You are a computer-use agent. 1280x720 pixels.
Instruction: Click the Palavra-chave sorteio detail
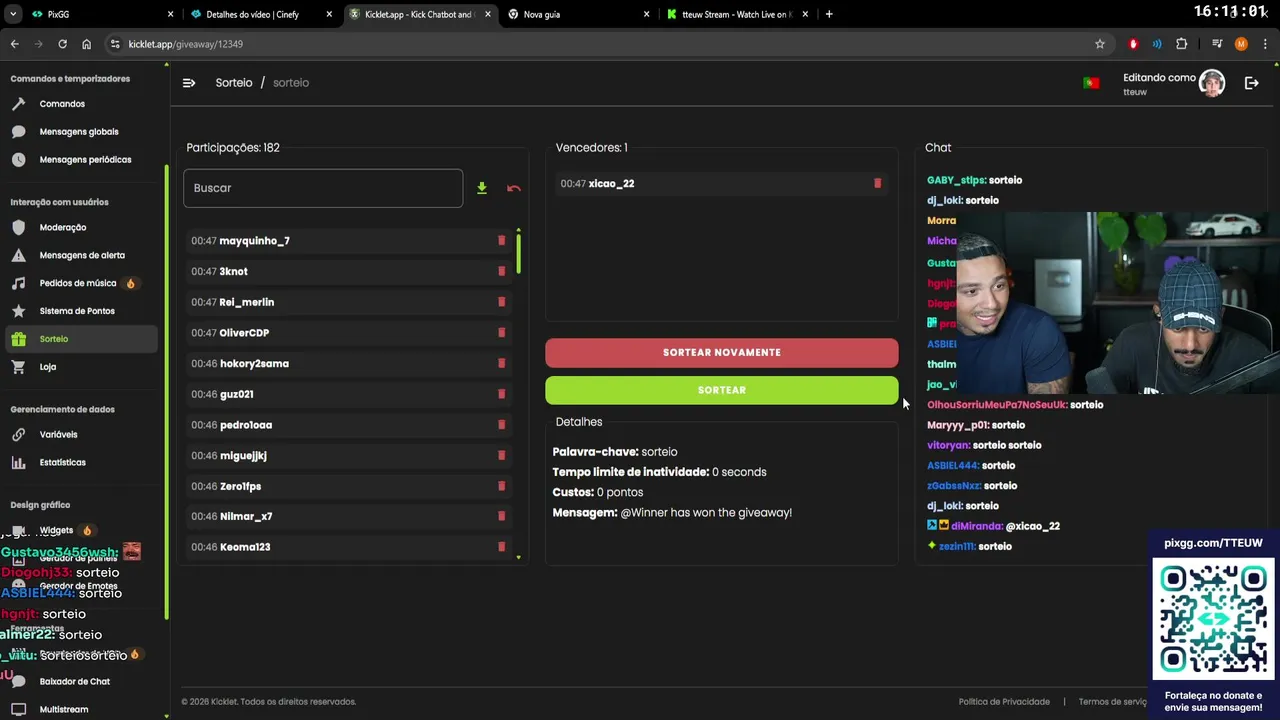point(615,452)
